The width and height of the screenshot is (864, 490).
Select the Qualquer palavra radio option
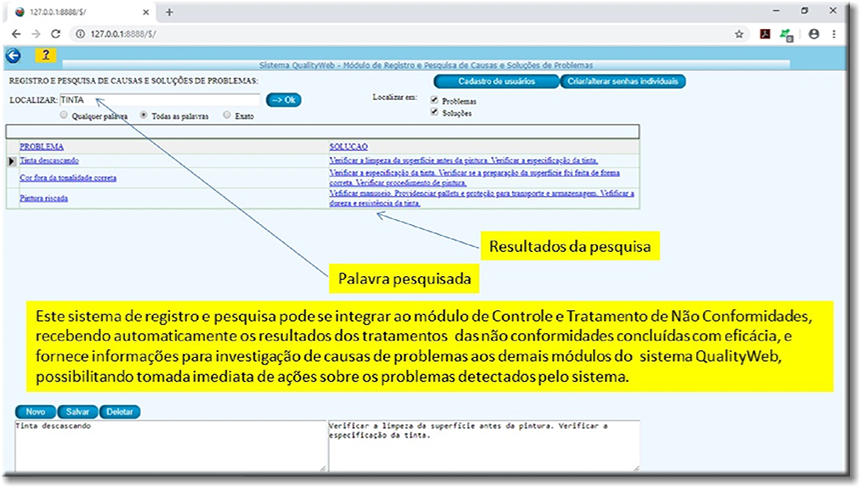[x=64, y=115]
